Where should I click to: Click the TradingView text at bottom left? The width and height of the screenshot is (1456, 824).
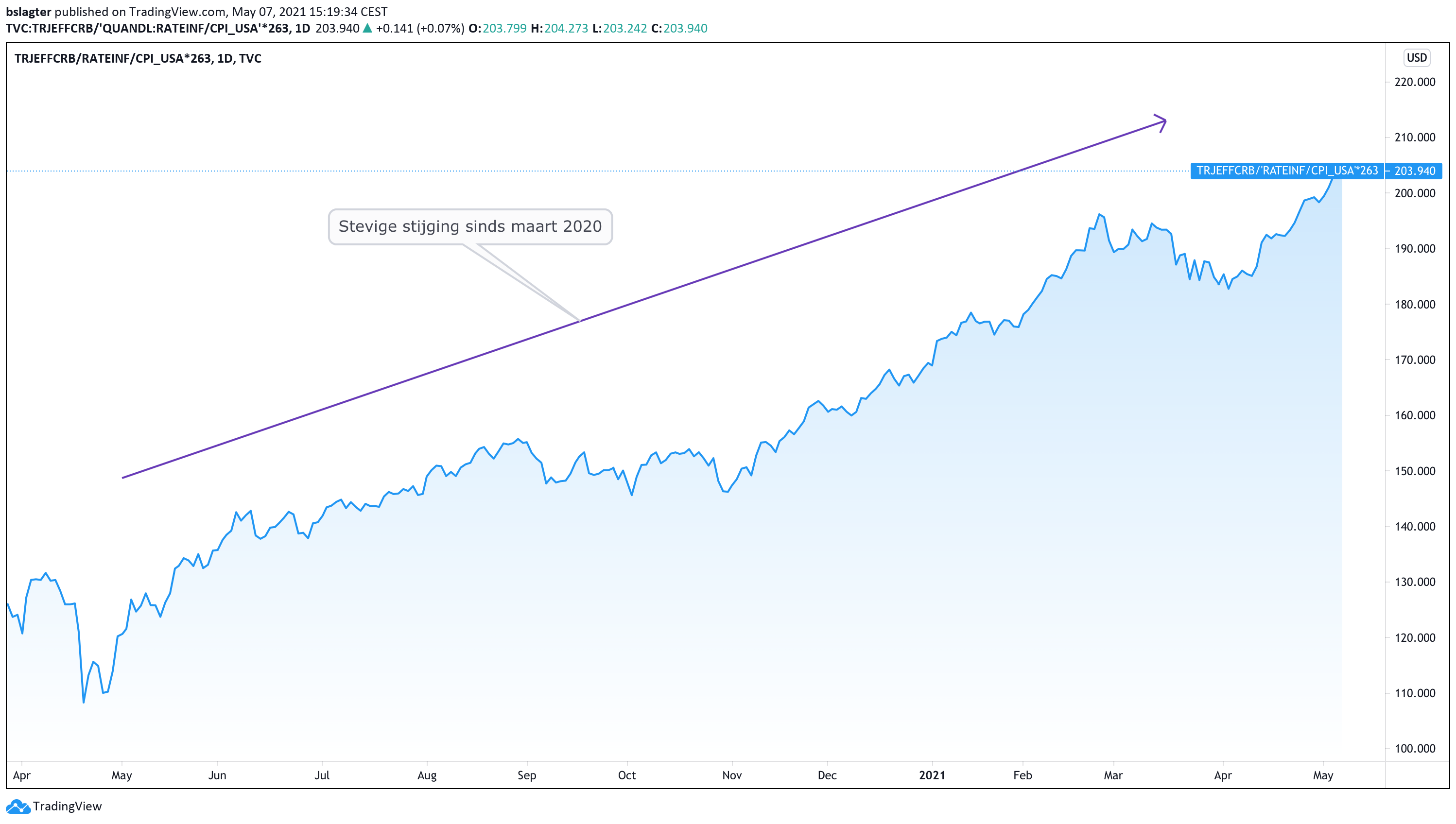tap(68, 807)
